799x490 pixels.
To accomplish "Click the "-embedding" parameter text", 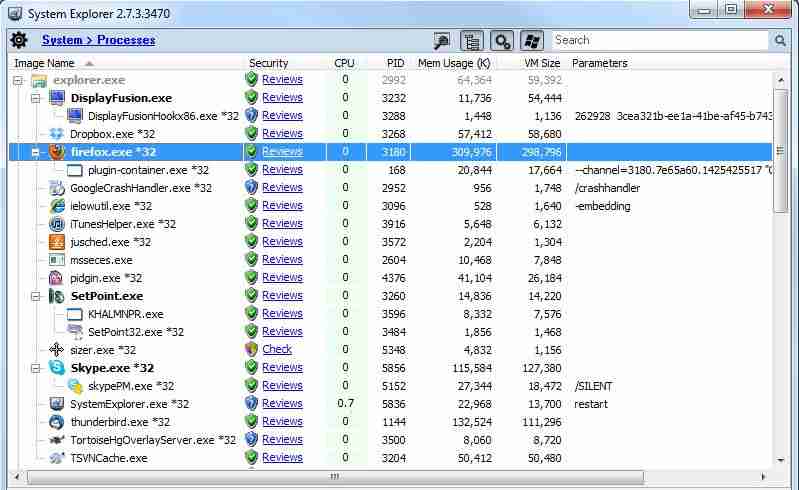I will pyautogui.click(x=602, y=206).
